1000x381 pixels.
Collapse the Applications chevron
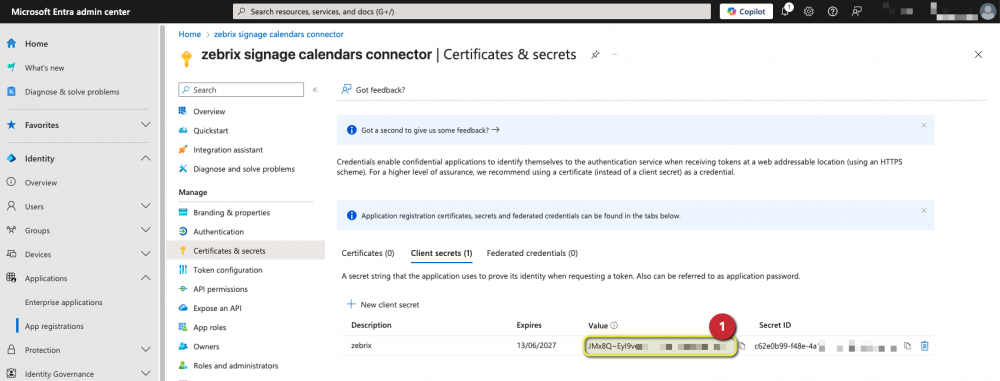pyautogui.click(x=145, y=278)
